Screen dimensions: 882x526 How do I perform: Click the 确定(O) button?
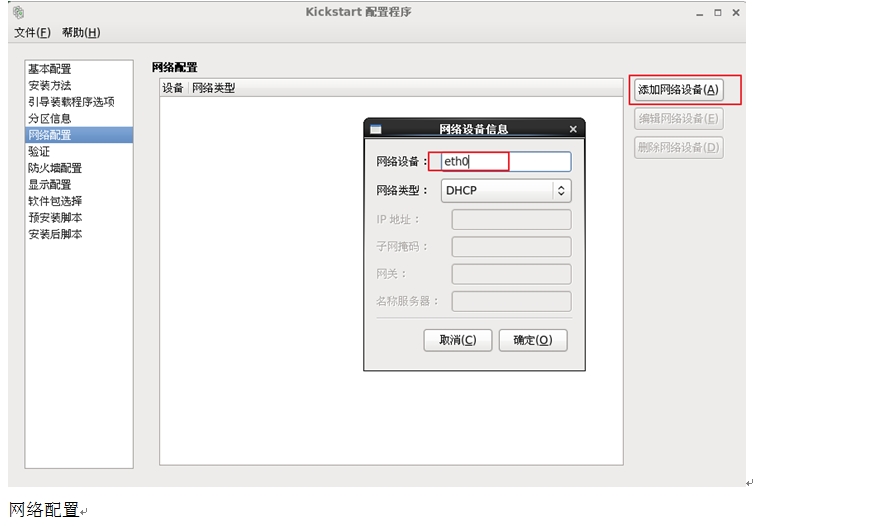click(533, 340)
